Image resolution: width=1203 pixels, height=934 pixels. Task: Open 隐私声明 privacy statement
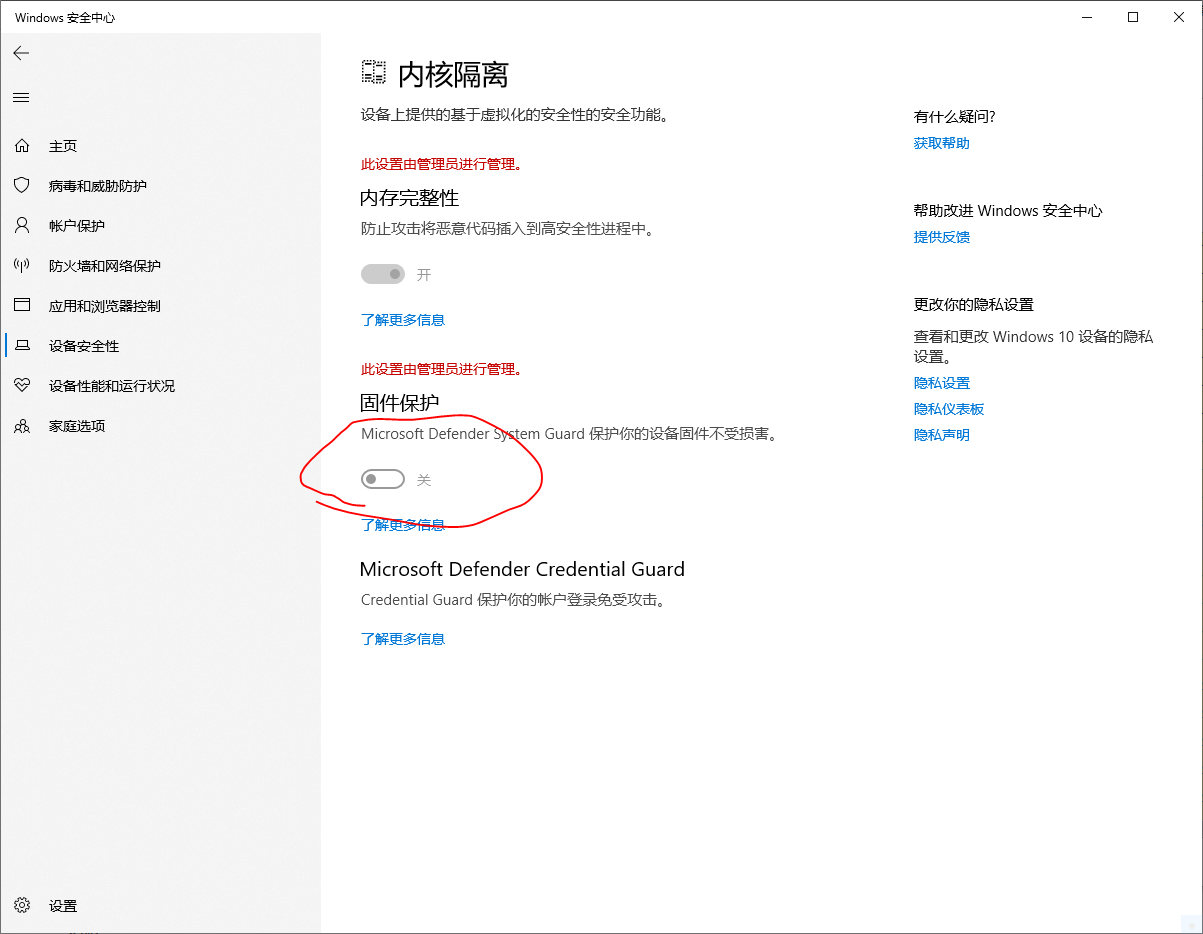[x=941, y=434]
